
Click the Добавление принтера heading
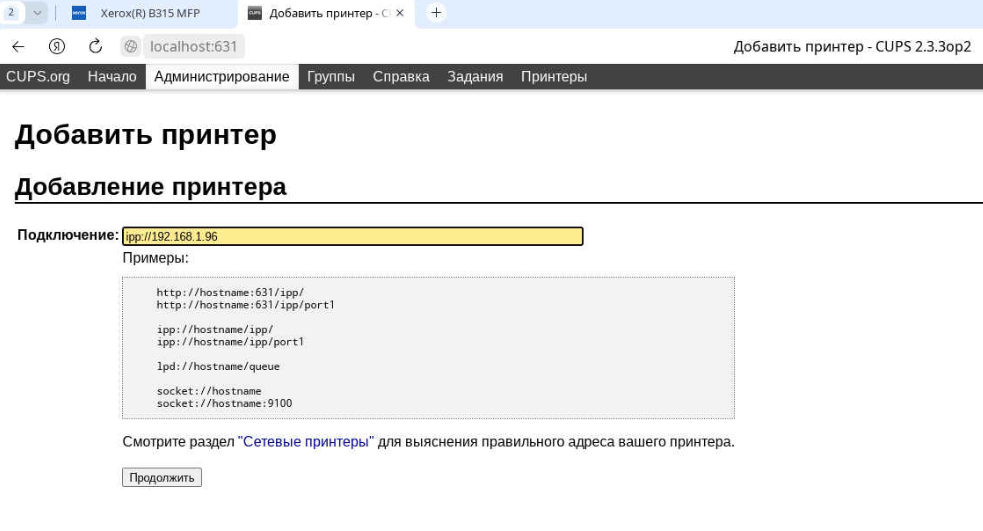[150, 187]
